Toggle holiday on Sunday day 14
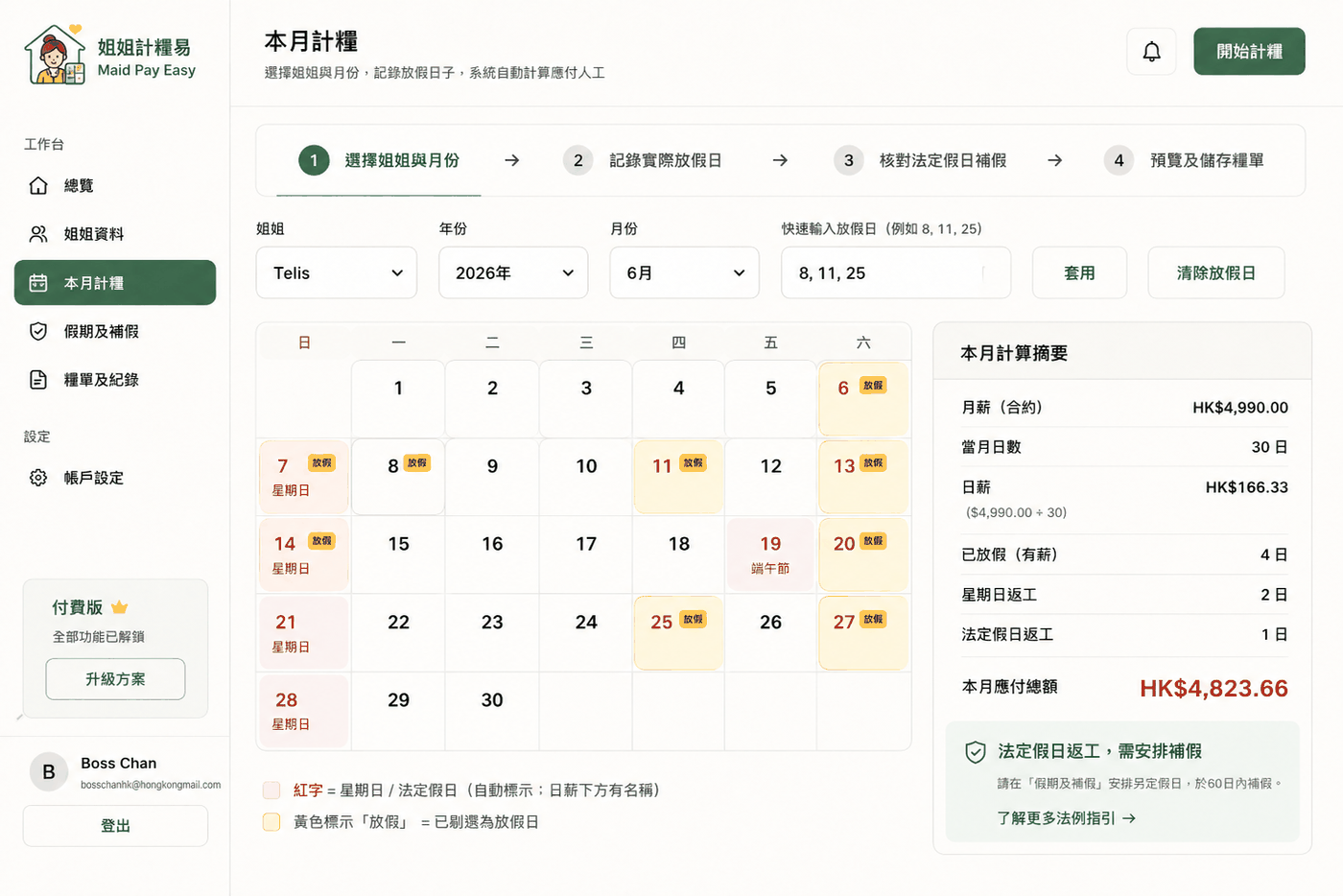The height and width of the screenshot is (896, 1343). [x=303, y=554]
